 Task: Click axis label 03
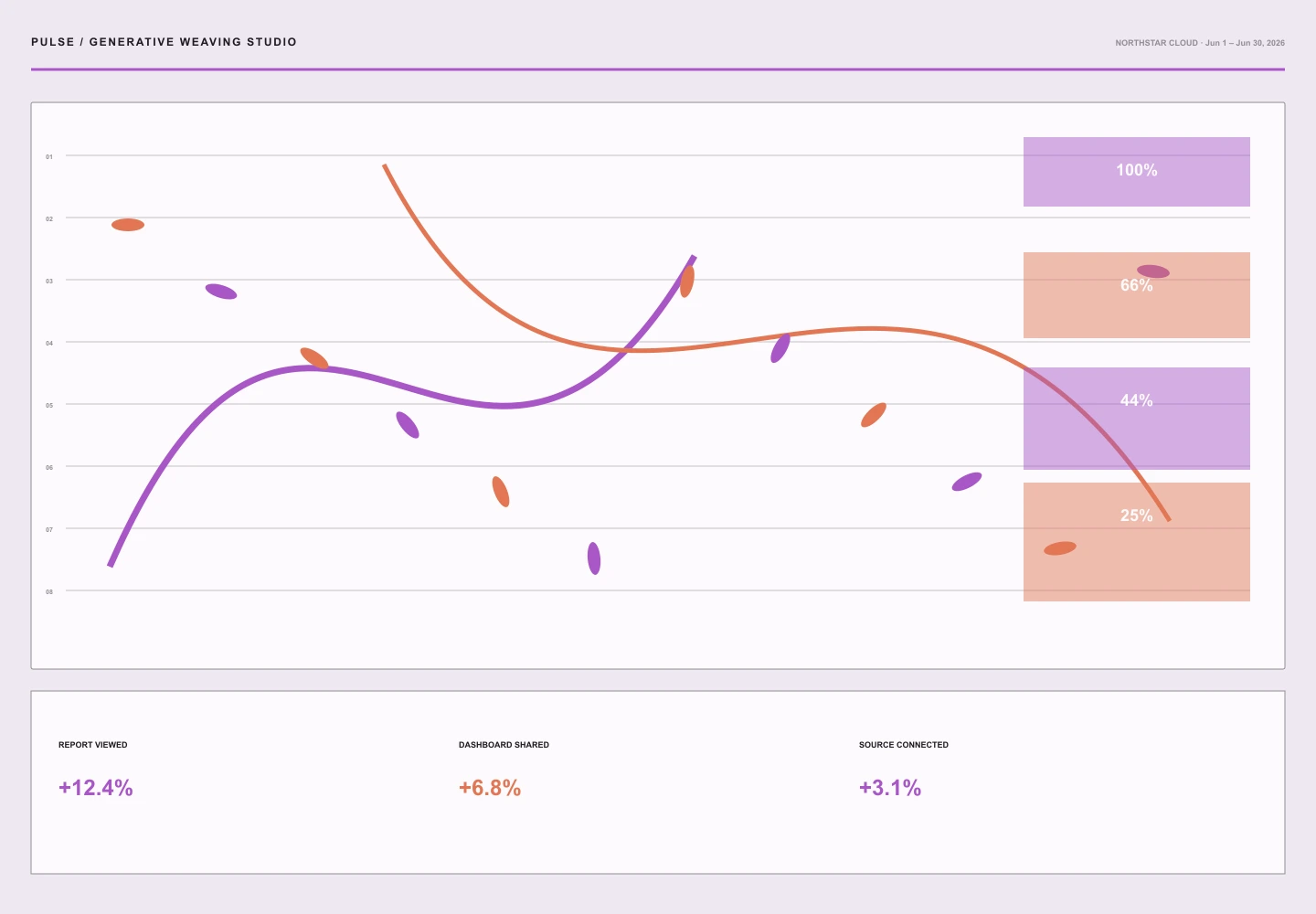[x=49, y=282]
